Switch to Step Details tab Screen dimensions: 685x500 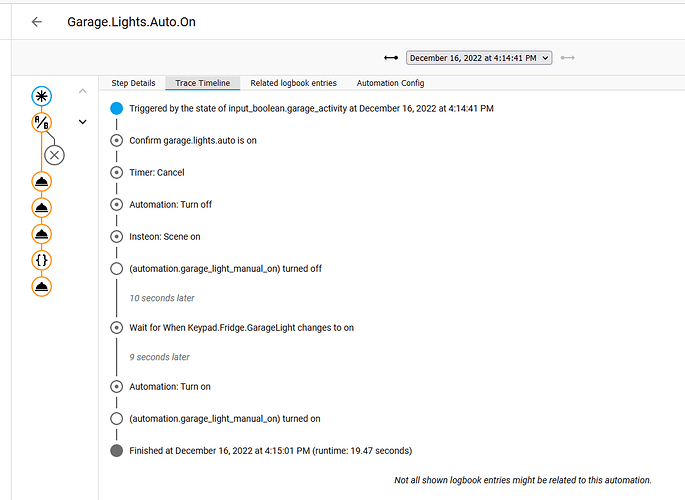point(133,83)
